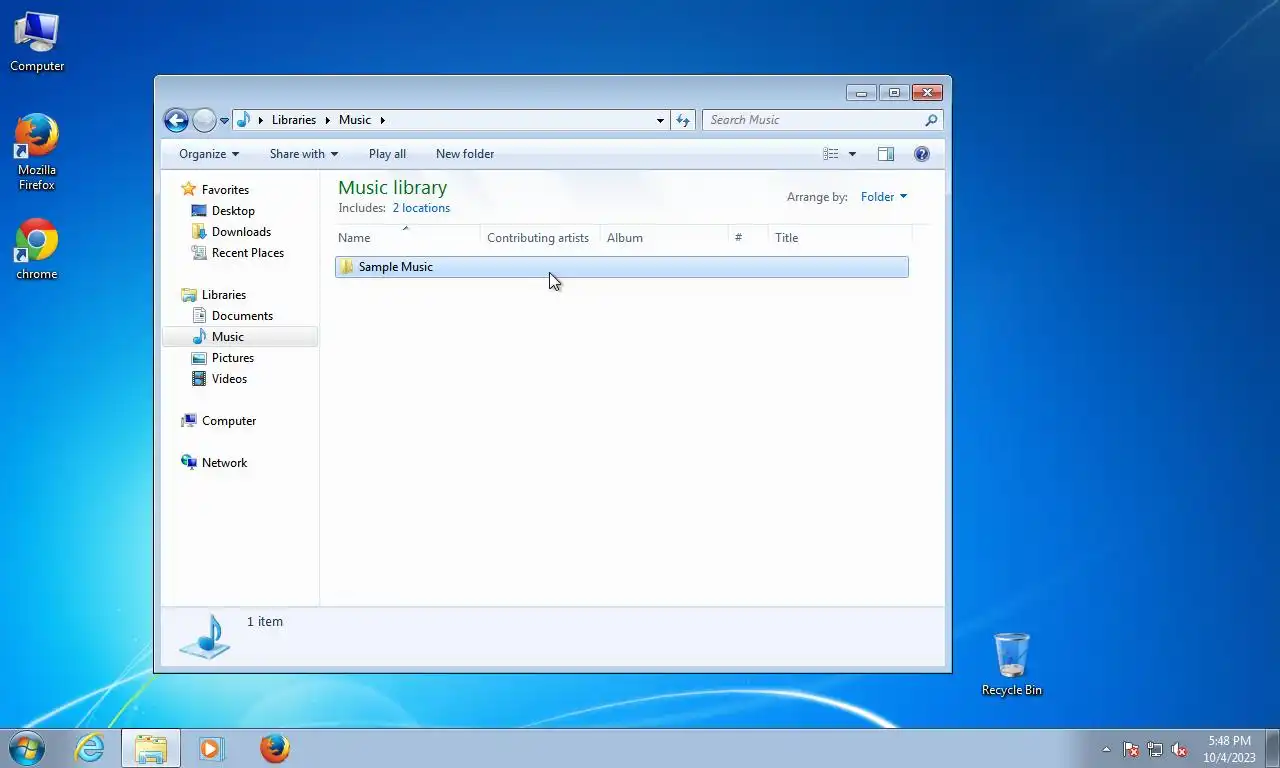Click Play all in the toolbar

(387, 154)
